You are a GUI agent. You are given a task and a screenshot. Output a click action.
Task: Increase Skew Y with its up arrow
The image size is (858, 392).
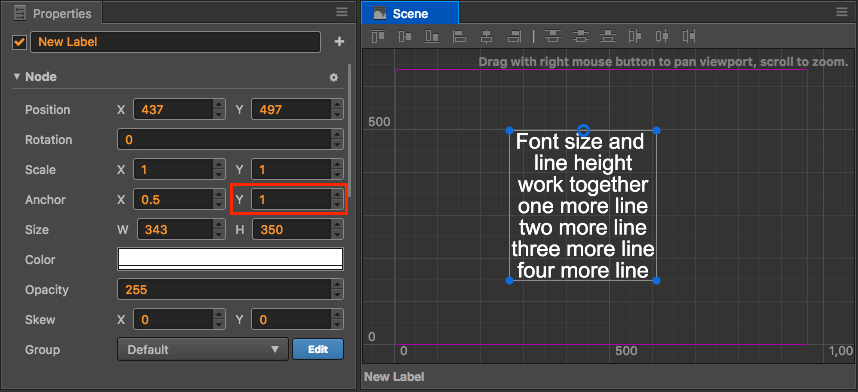click(337, 314)
